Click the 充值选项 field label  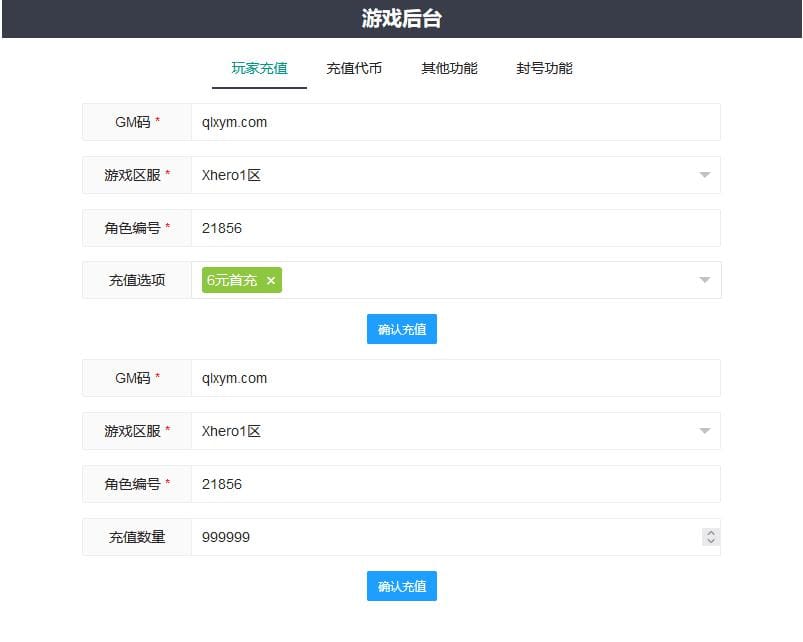click(x=137, y=281)
